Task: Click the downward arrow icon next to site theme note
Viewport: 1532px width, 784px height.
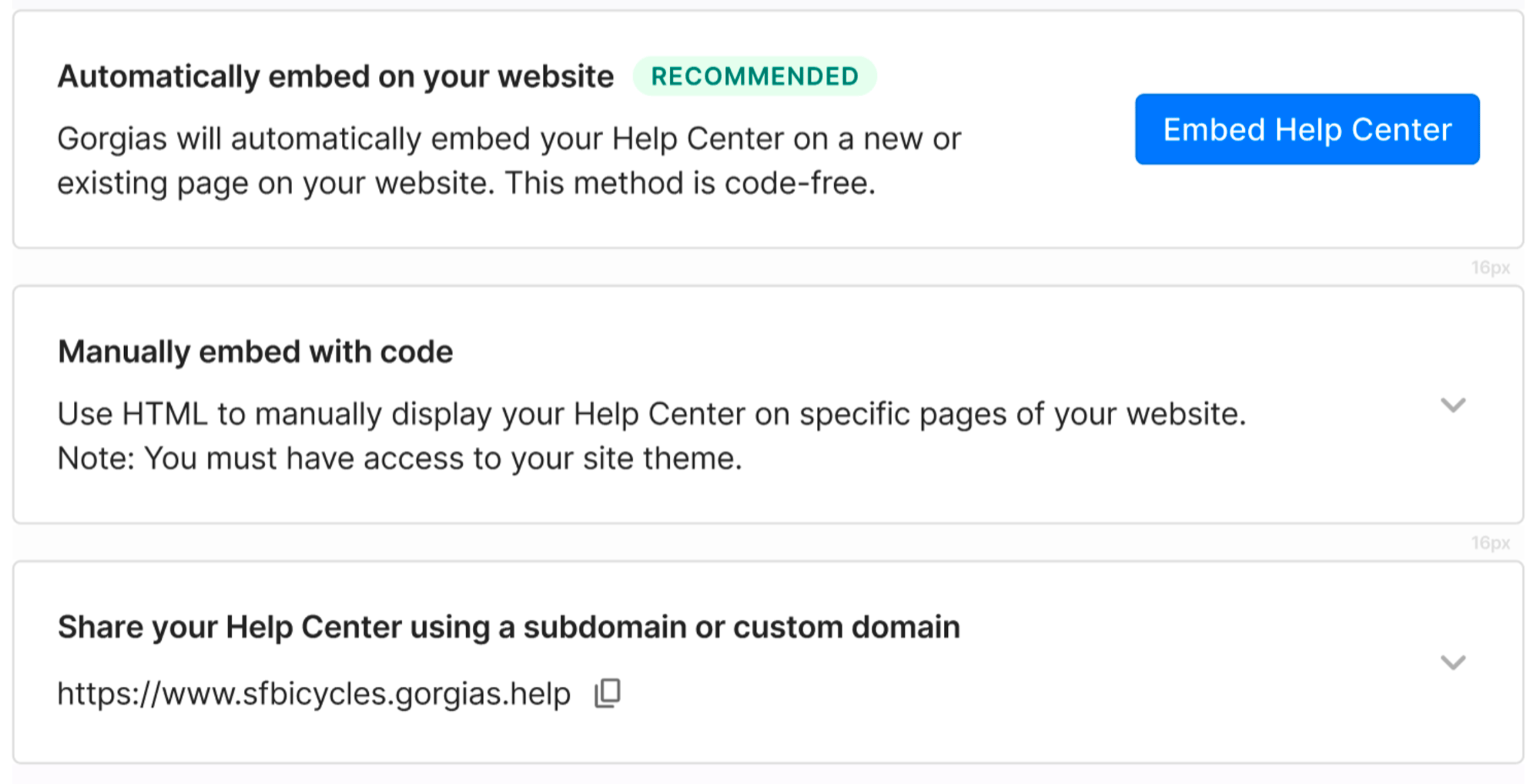Action: 1453,405
